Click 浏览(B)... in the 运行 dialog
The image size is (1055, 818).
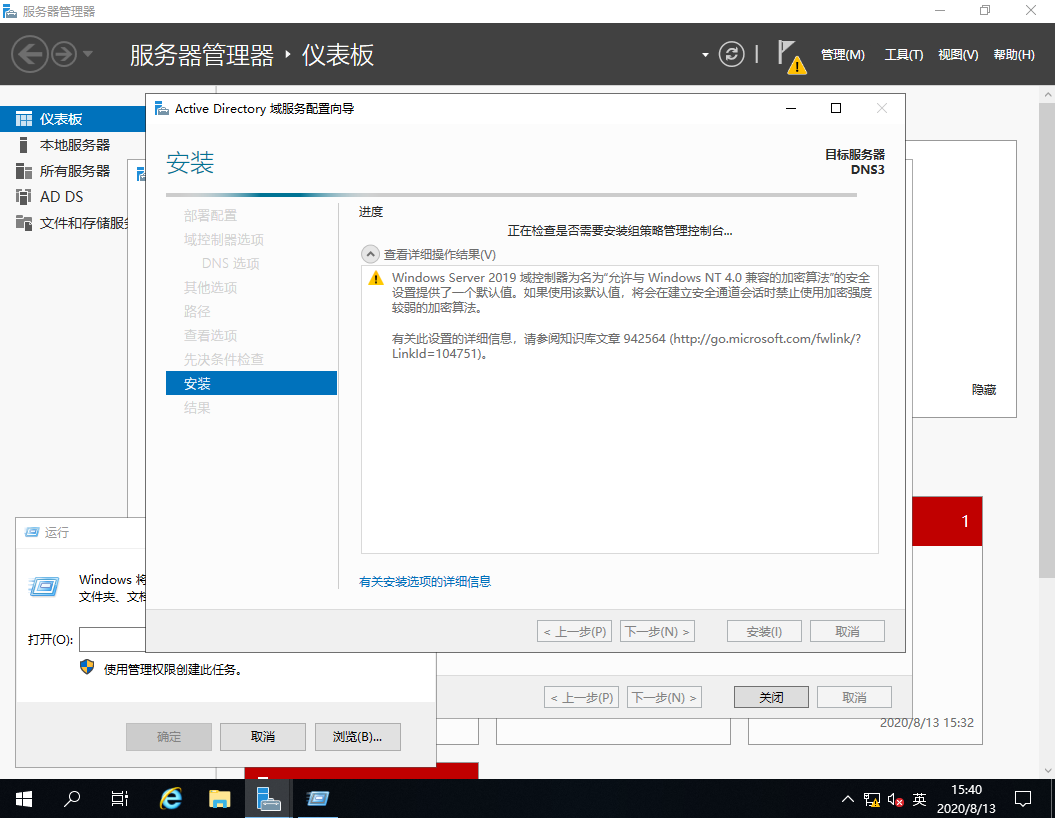click(x=357, y=737)
